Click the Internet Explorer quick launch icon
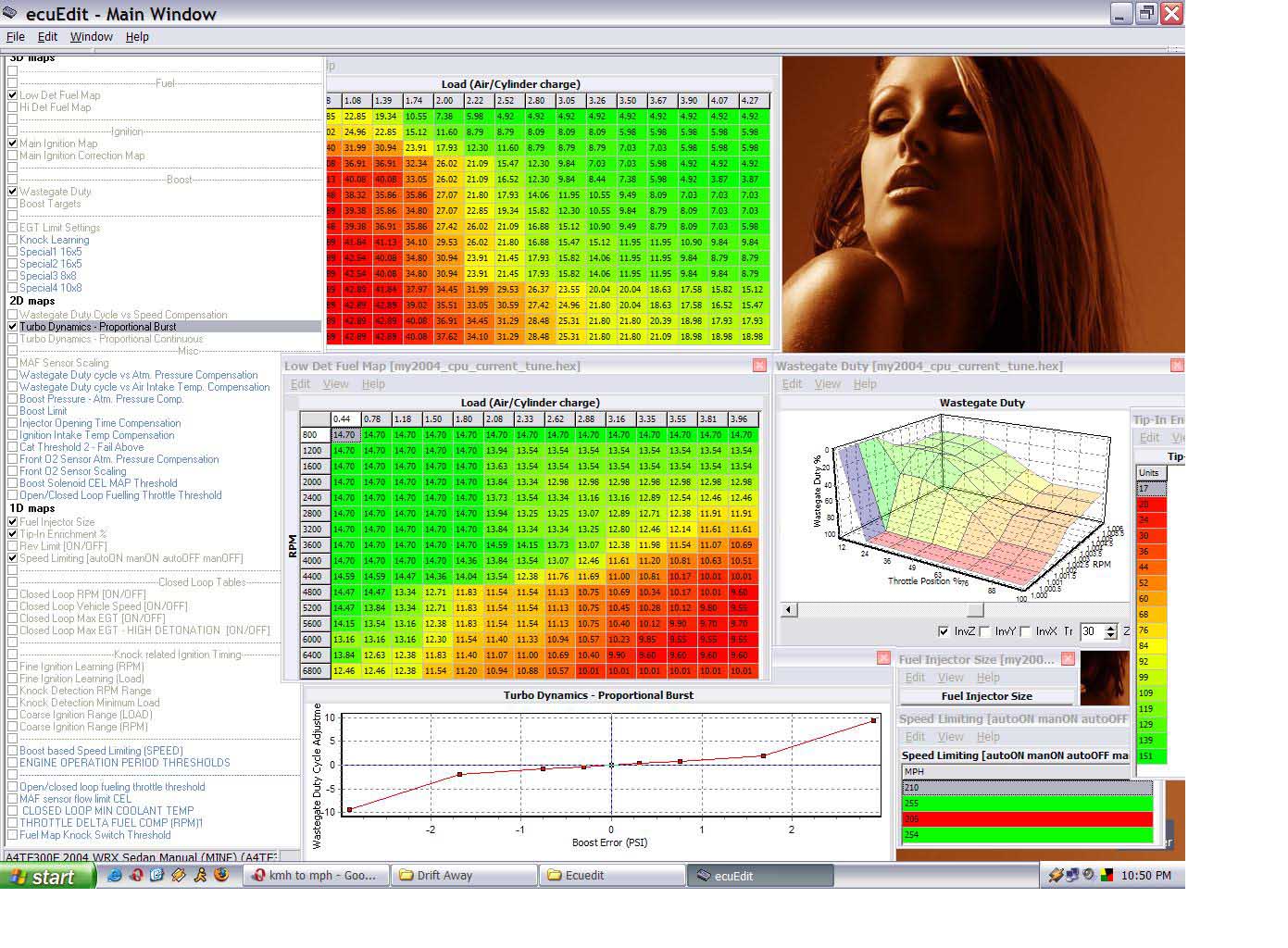This screenshot has width=1288, height=948. click(x=114, y=875)
